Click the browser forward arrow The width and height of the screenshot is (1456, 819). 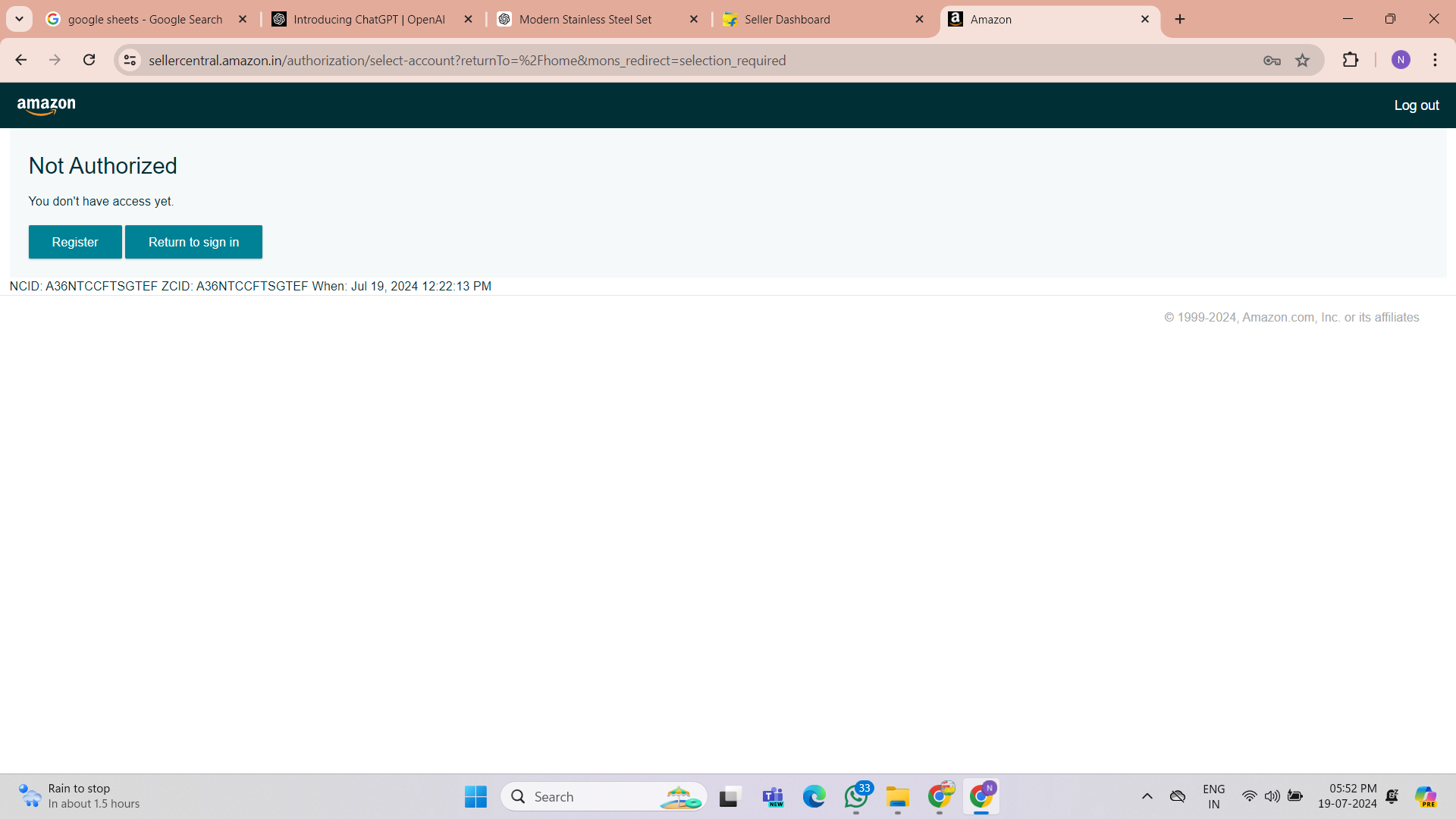point(55,60)
